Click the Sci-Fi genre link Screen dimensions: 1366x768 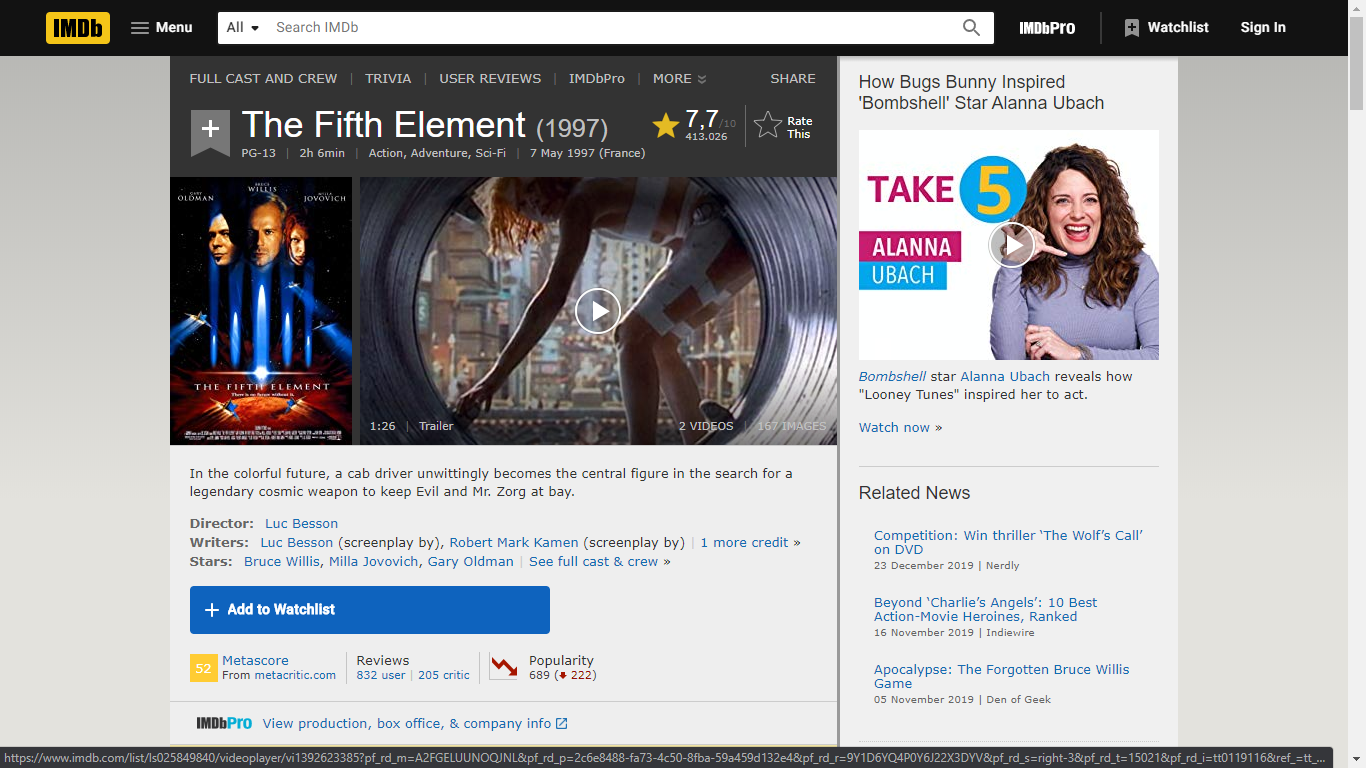coord(489,153)
